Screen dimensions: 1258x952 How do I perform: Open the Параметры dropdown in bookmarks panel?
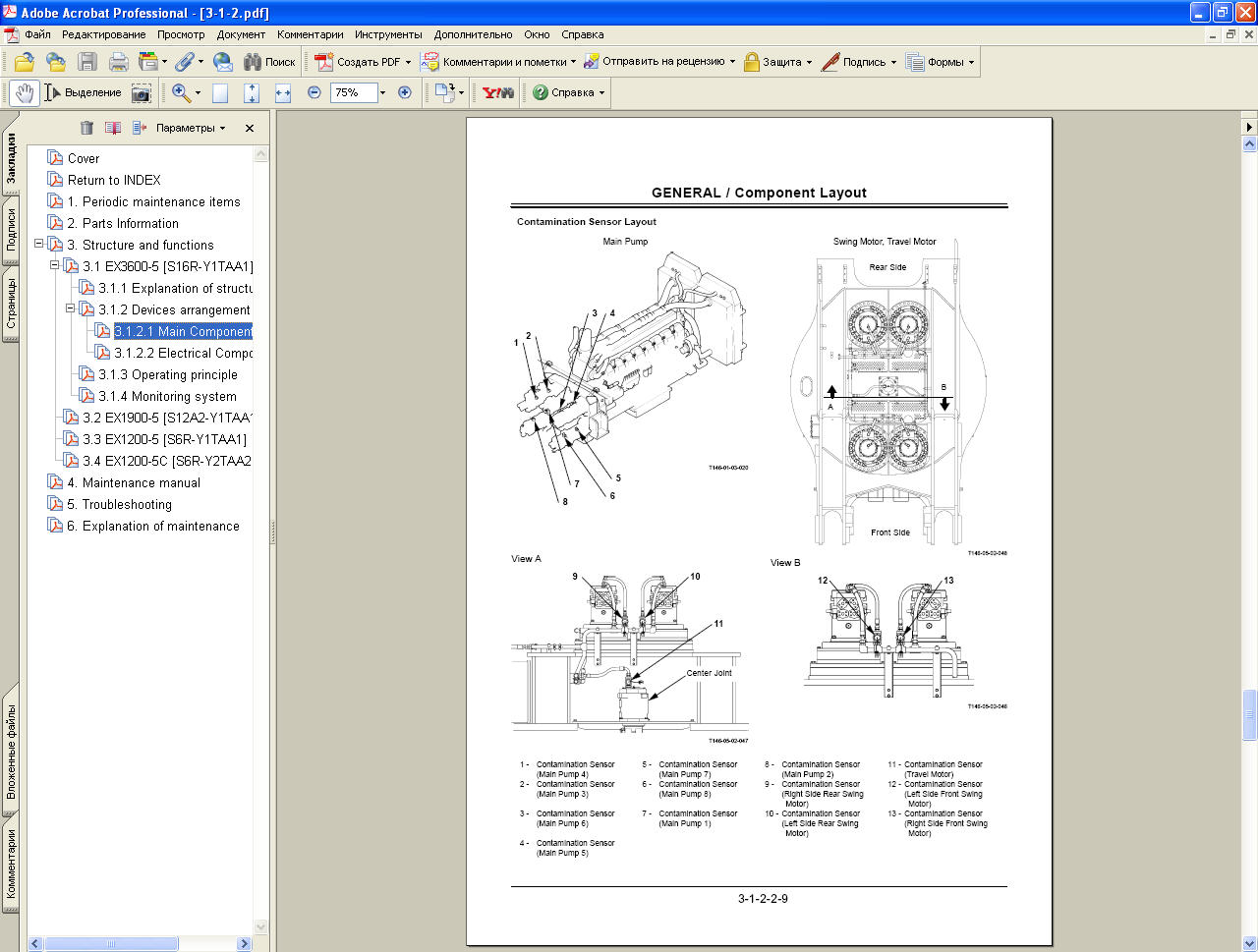(191, 128)
